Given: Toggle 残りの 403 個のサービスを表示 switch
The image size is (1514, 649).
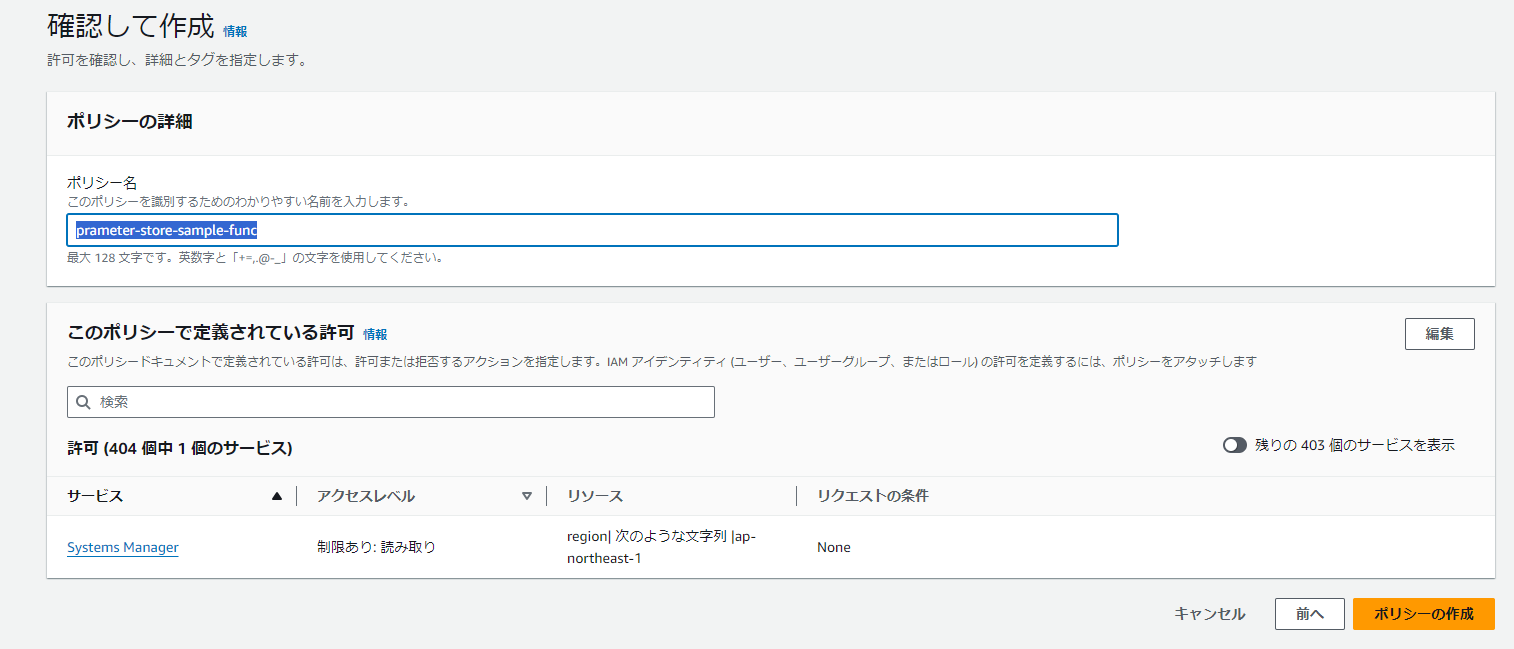Looking at the screenshot, I should point(1234,445).
